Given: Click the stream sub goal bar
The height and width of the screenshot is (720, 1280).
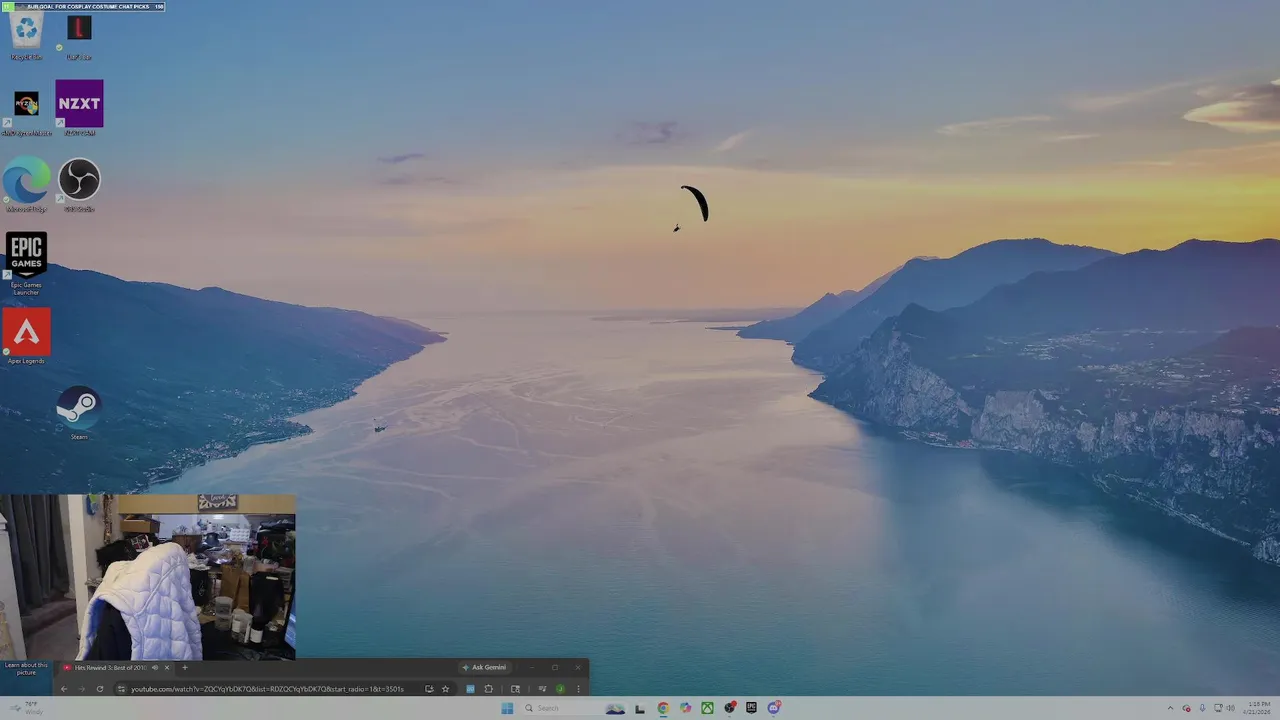Looking at the screenshot, I should [x=83, y=6].
